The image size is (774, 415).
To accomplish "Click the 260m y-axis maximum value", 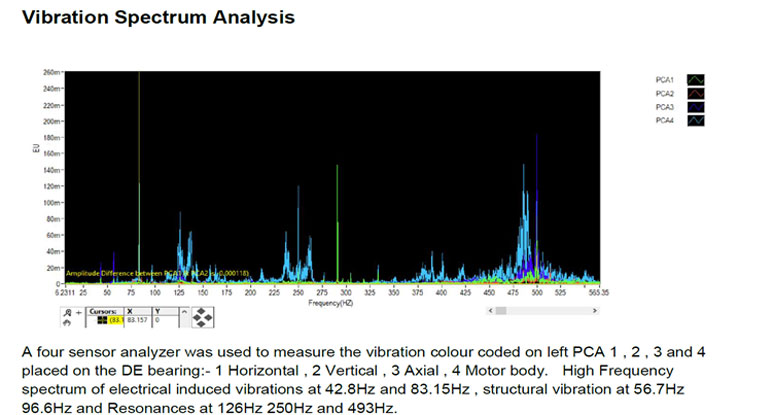I will click(51, 73).
